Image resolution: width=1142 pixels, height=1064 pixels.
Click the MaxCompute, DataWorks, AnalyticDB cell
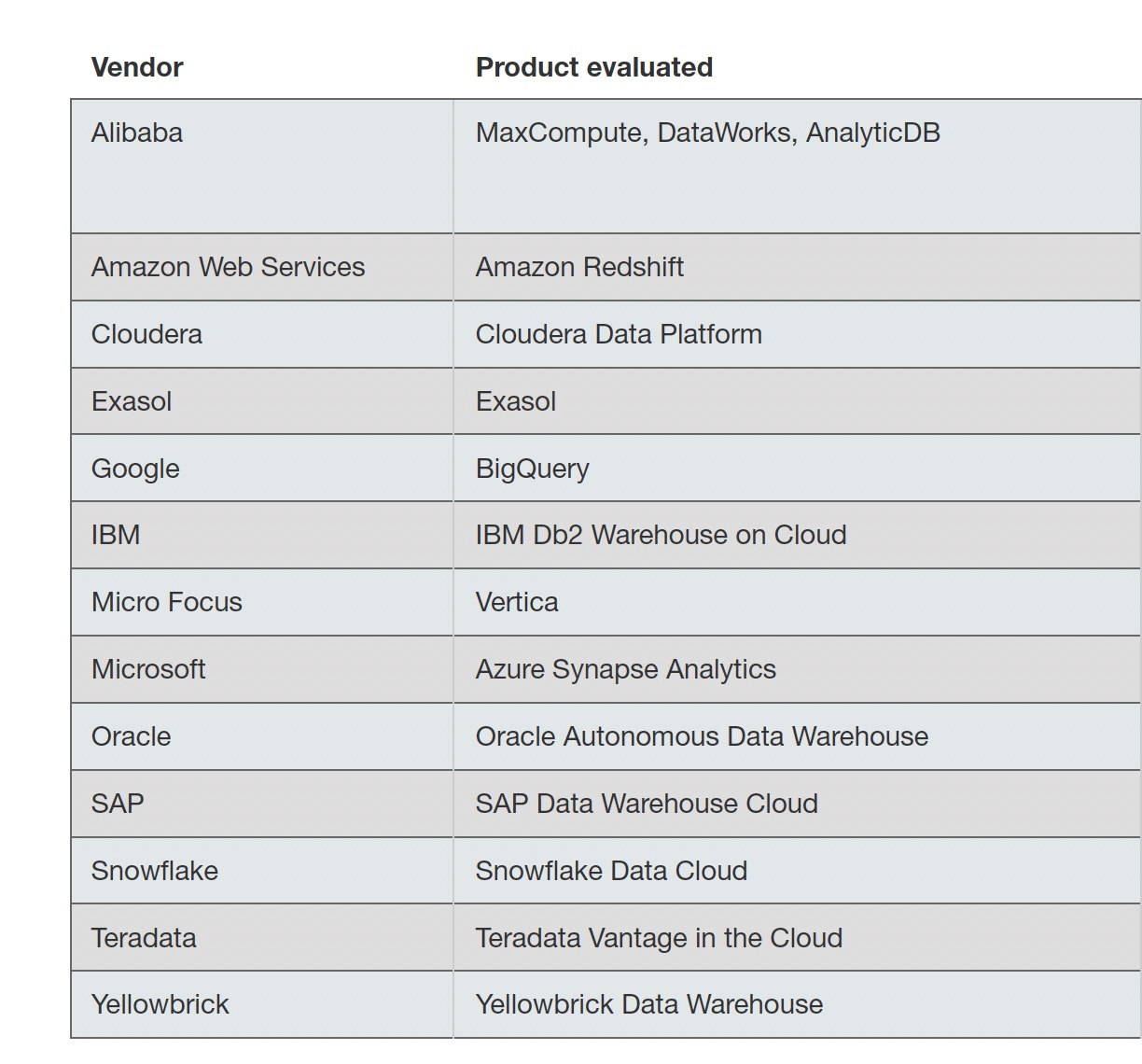pyautogui.click(x=707, y=133)
